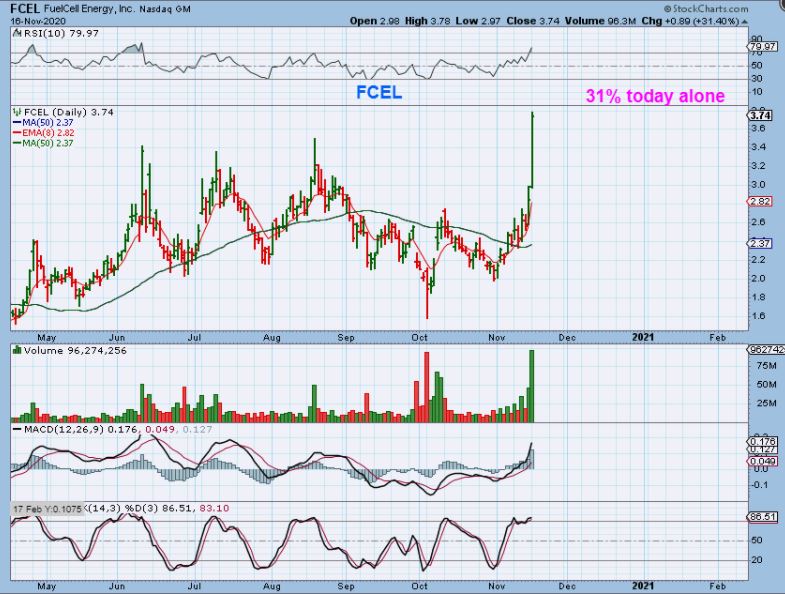Viewport: 785px width, 594px height.
Task: Click the '17 Feb Y:0.1075' cursor readout
Action: pos(47,509)
